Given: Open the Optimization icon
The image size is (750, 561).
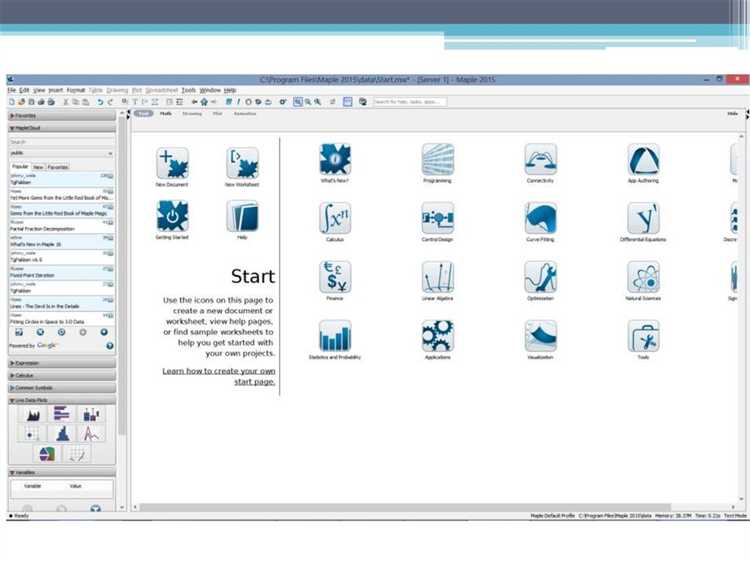Looking at the screenshot, I should (x=540, y=277).
